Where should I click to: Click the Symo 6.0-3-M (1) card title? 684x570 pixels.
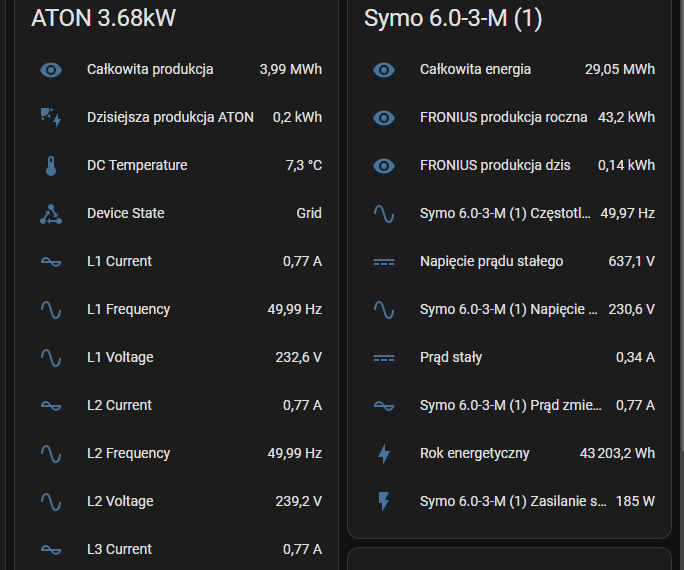pos(453,18)
